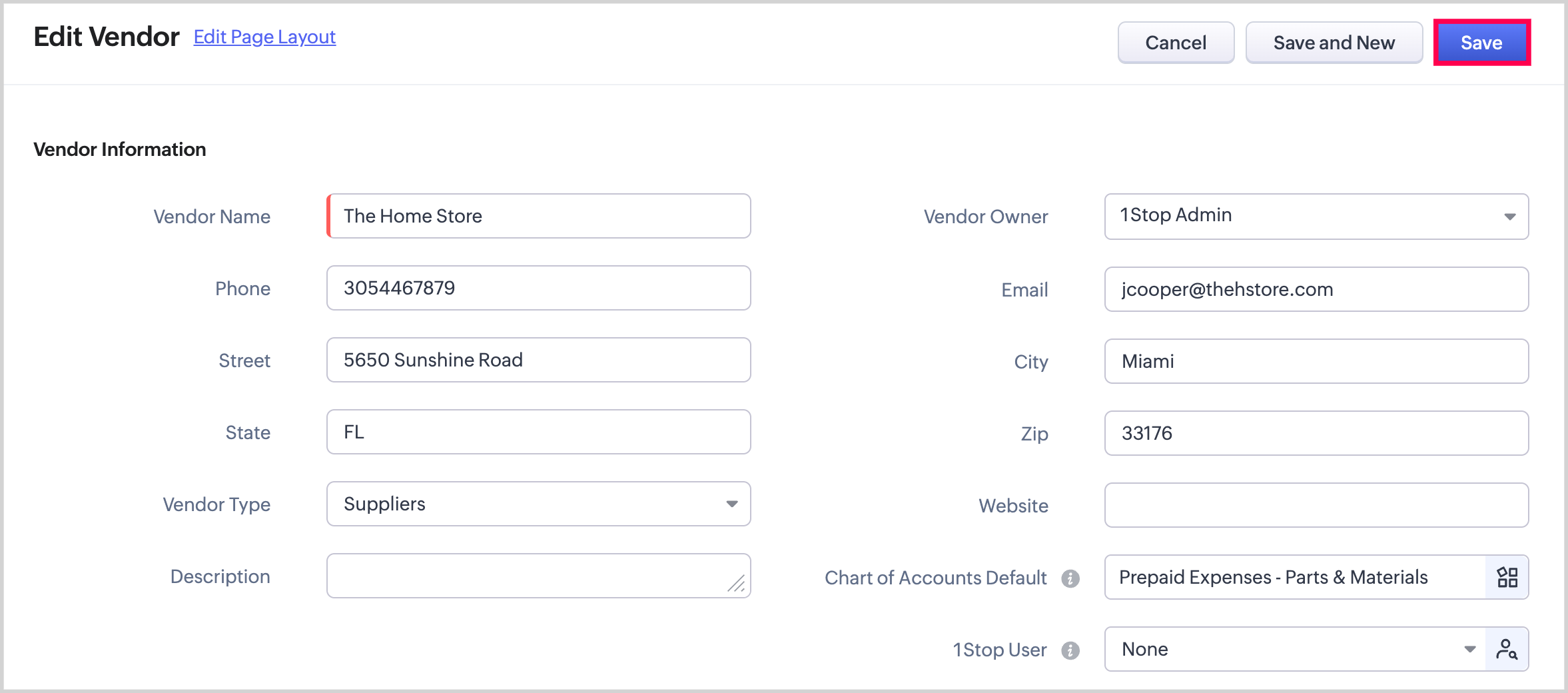Cancel editing the vendor

pos(1175,43)
